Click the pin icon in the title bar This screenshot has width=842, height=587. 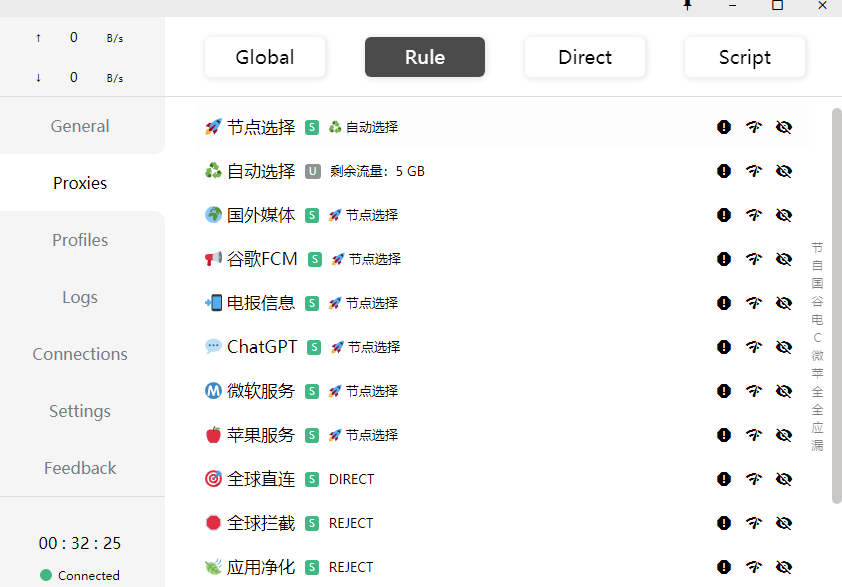687,8
